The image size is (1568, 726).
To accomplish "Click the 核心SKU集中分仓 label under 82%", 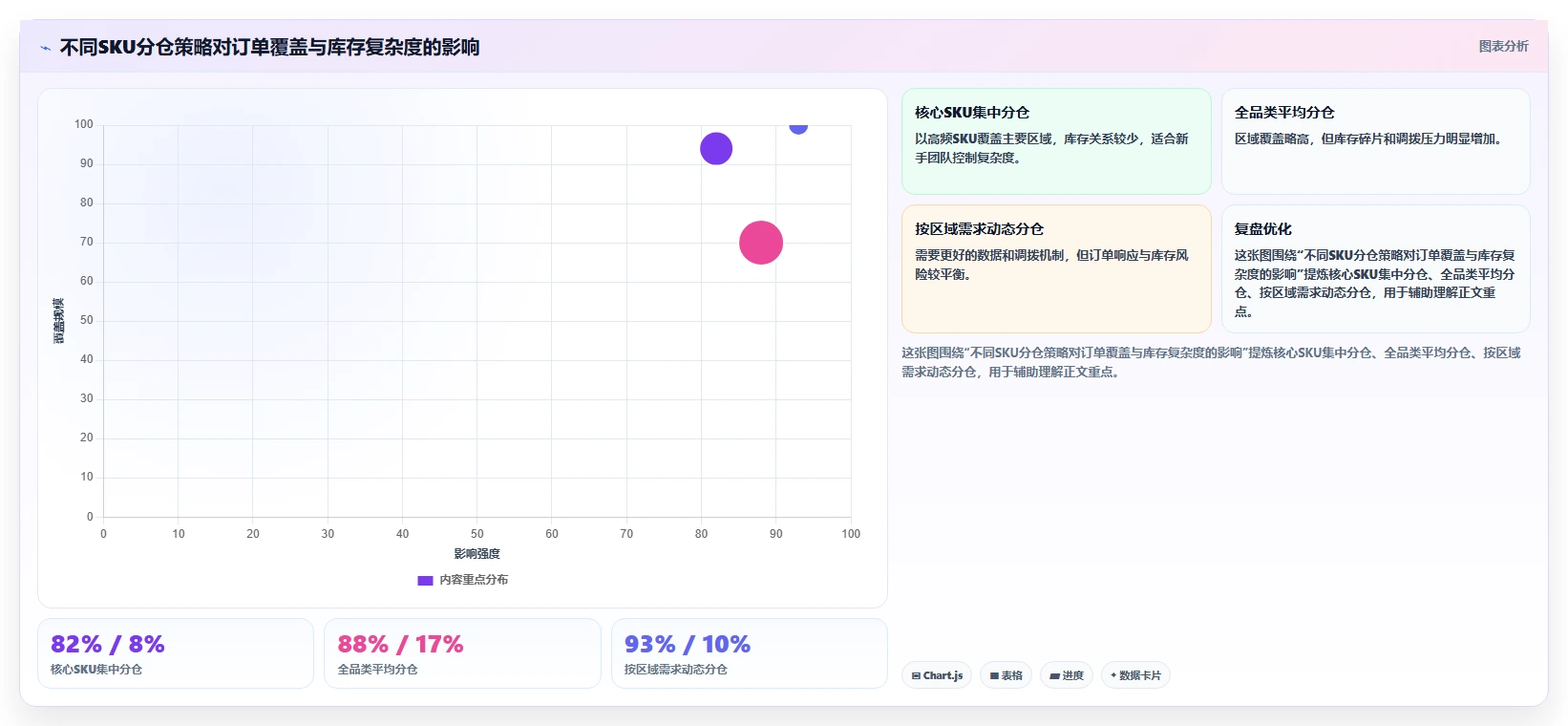I will tap(96, 670).
